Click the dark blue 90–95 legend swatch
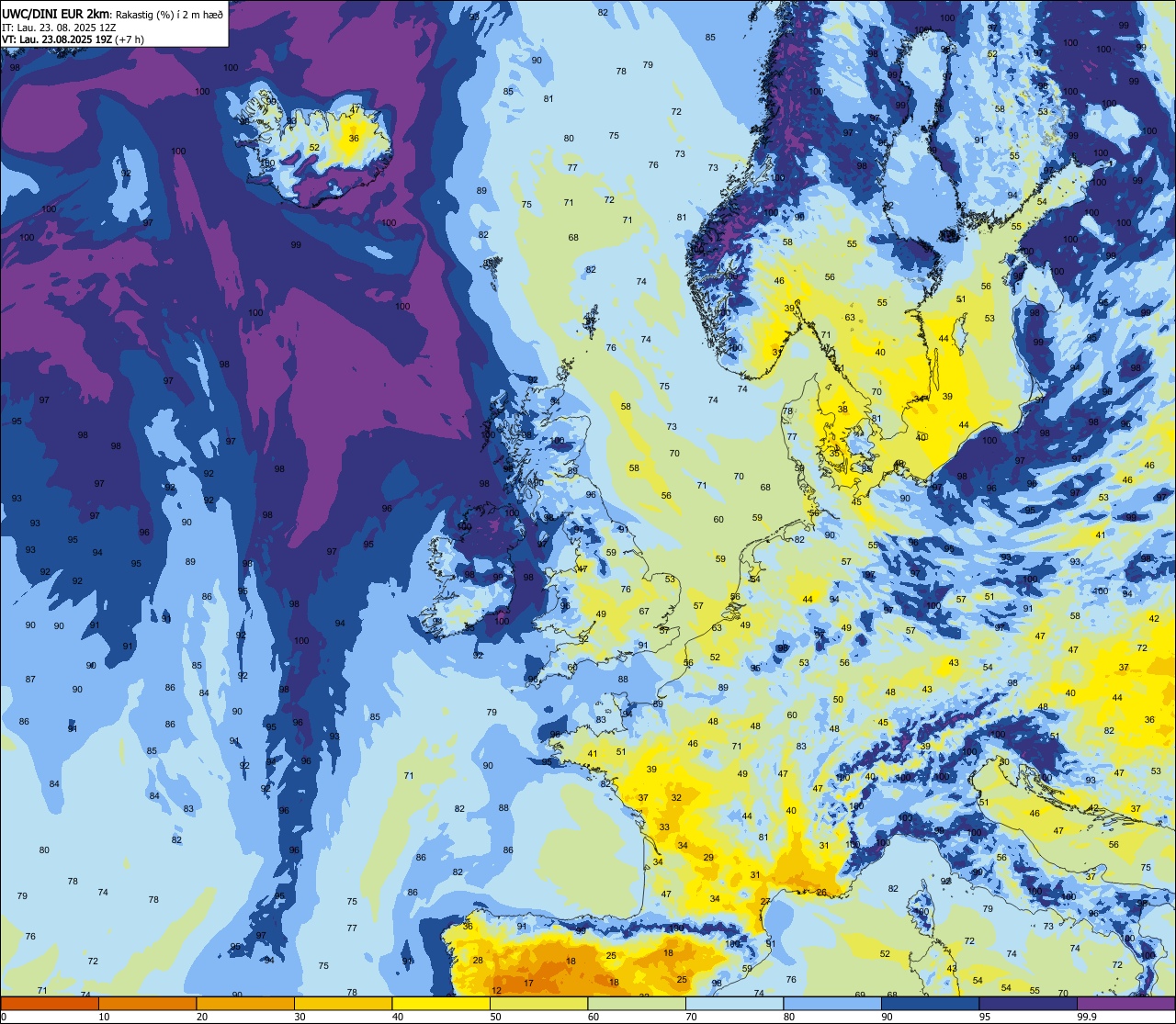 930,1003
